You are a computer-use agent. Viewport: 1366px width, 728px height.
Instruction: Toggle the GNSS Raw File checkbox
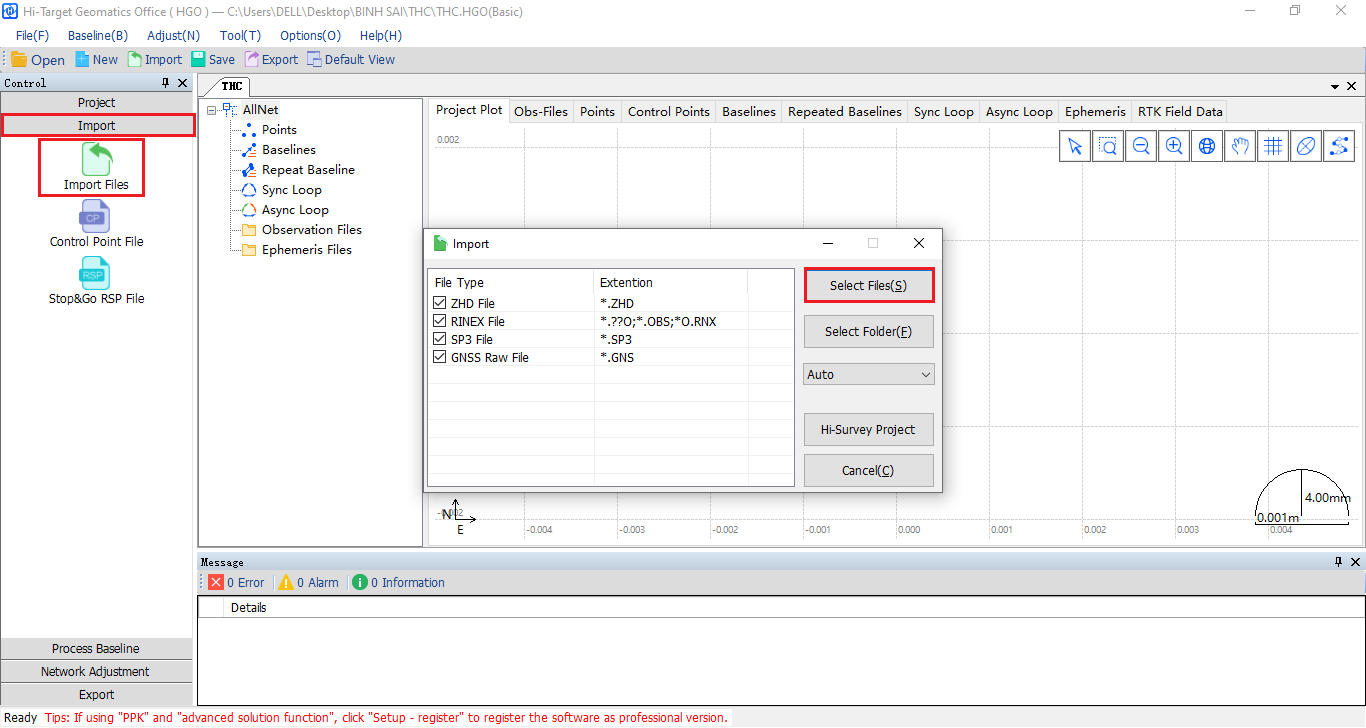coord(440,357)
